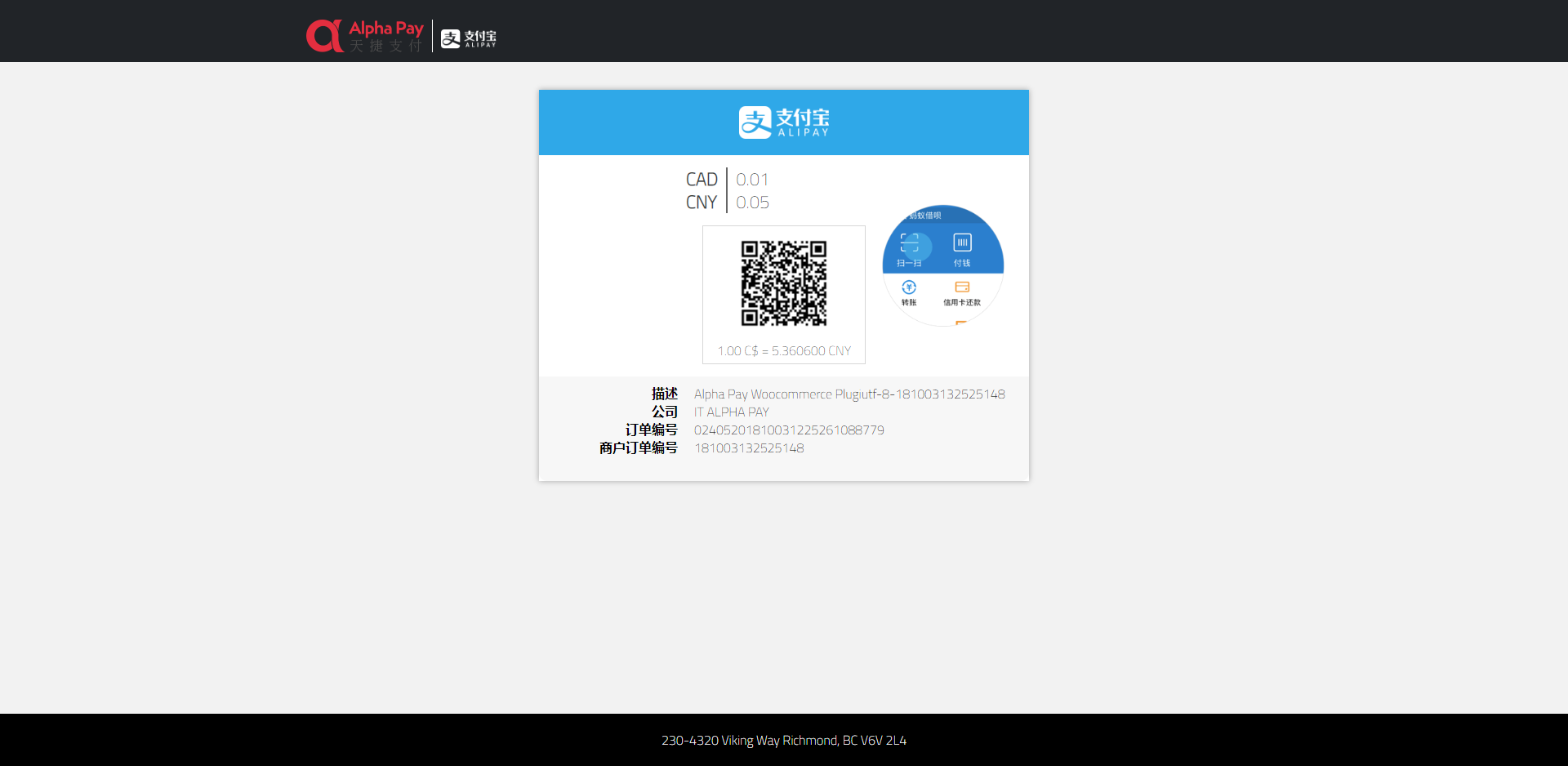This screenshot has height=766, width=1568.
Task: Click the 订单编号 label
Action: click(652, 430)
